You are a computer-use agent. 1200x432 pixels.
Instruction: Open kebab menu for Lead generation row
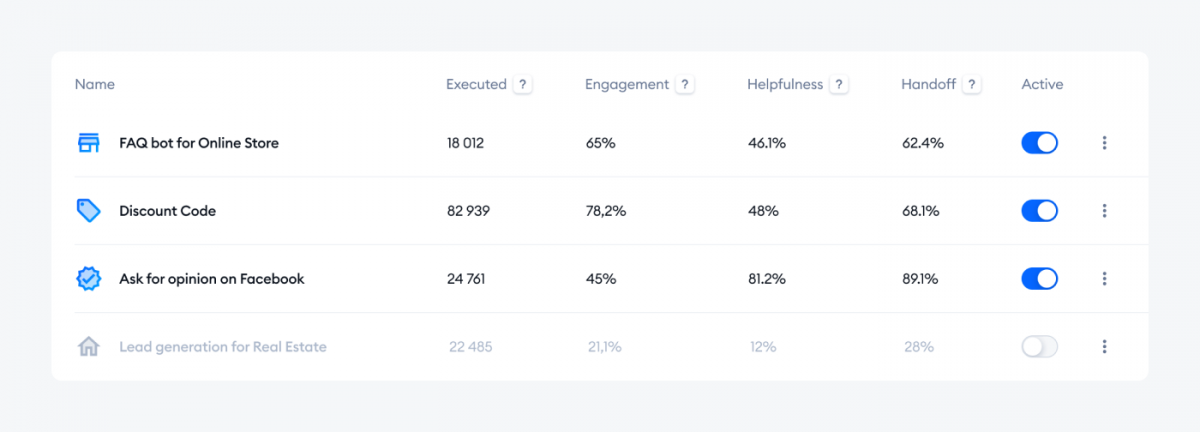click(x=1105, y=347)
